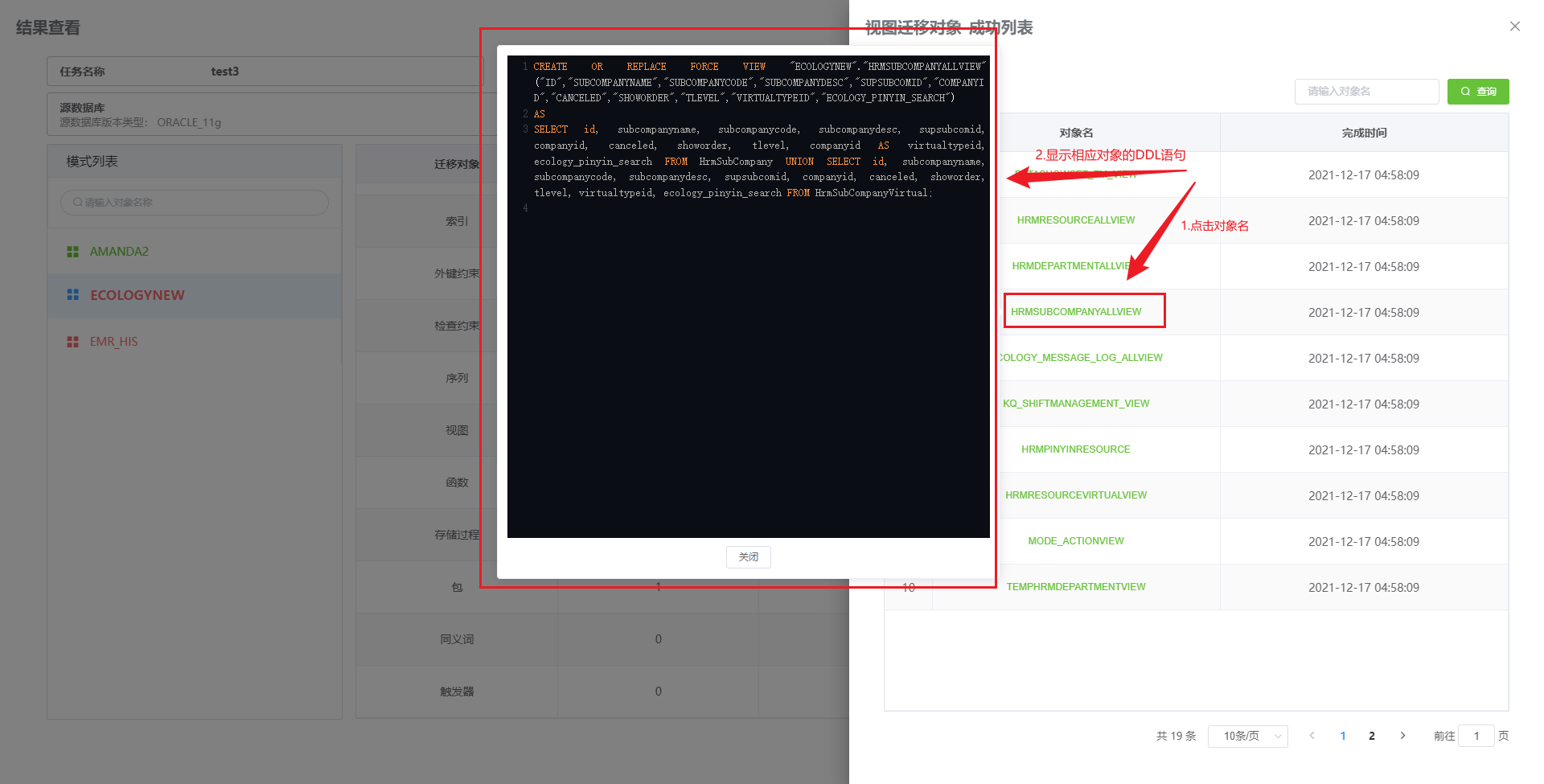Screen dimensions: 1544x784
Task: Click the 前往 page number input
Action: click(1476, 735)
